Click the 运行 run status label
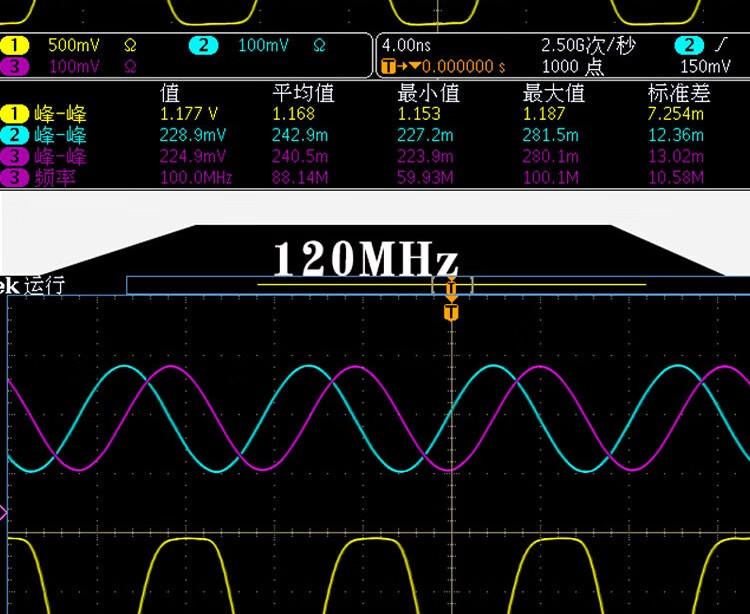Screen dimensions: 750x614 44,285
